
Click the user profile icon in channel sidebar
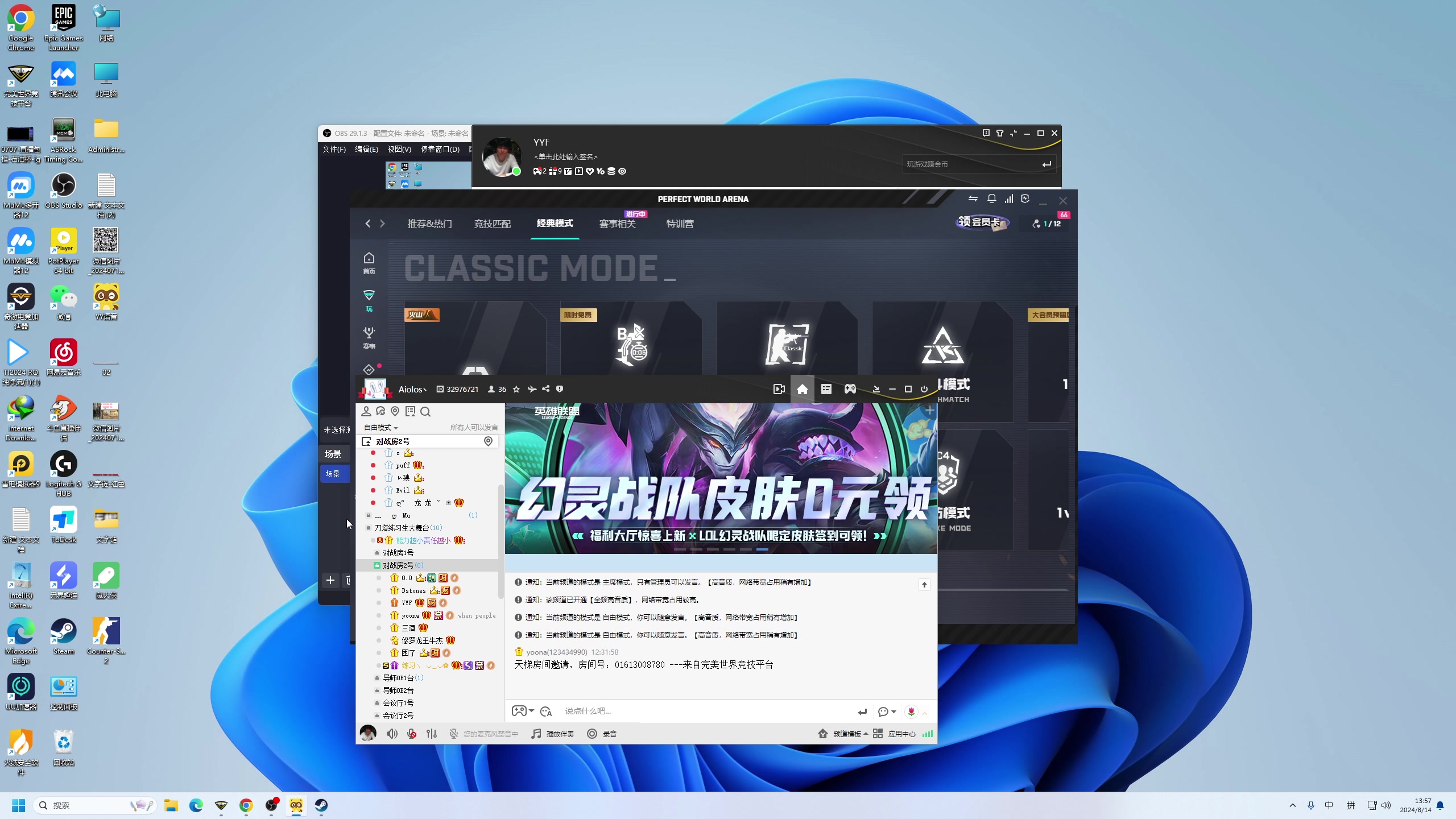pyautogui.click(x=366, y=411)
